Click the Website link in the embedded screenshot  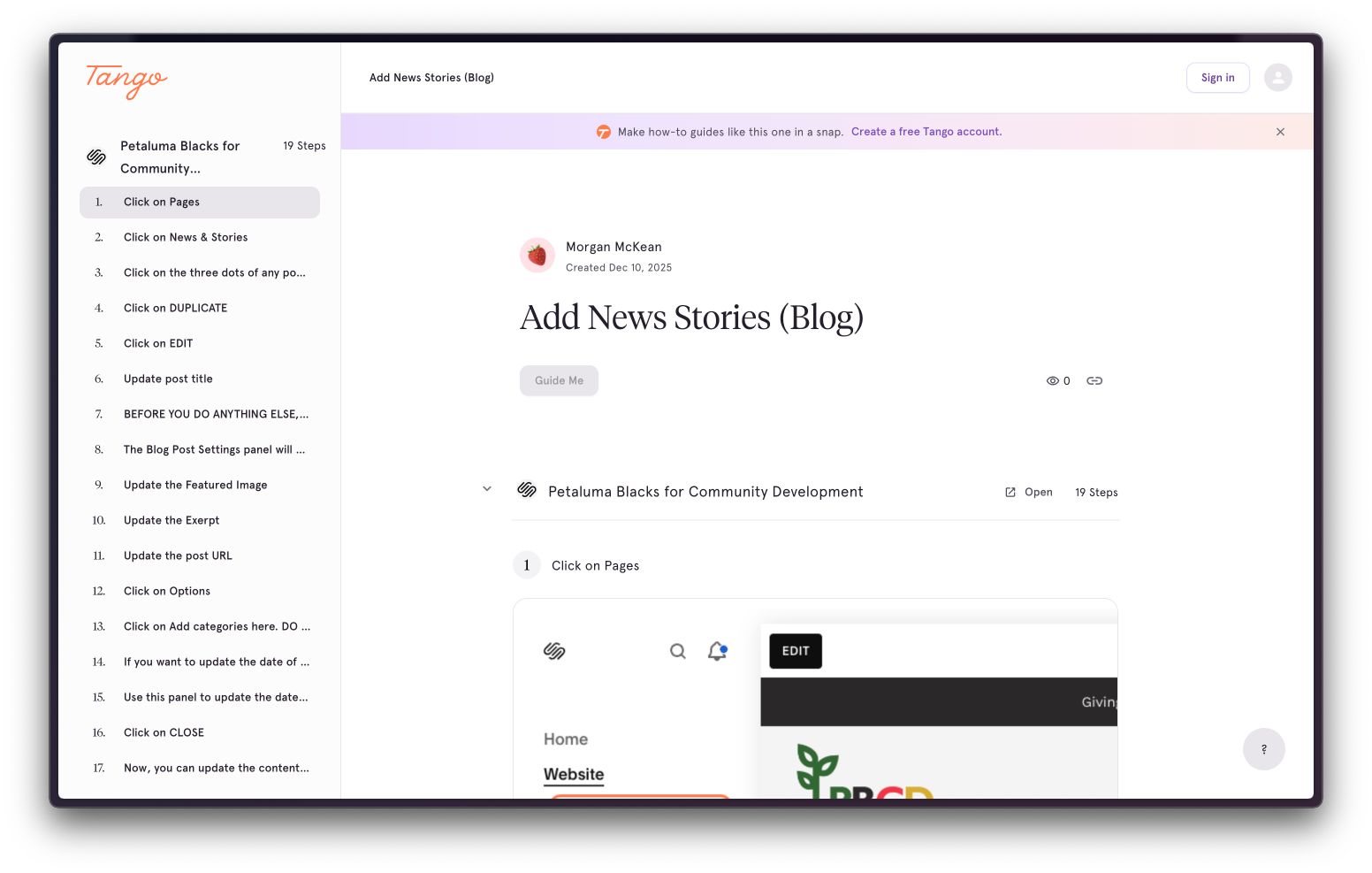[x=573, y=774]
